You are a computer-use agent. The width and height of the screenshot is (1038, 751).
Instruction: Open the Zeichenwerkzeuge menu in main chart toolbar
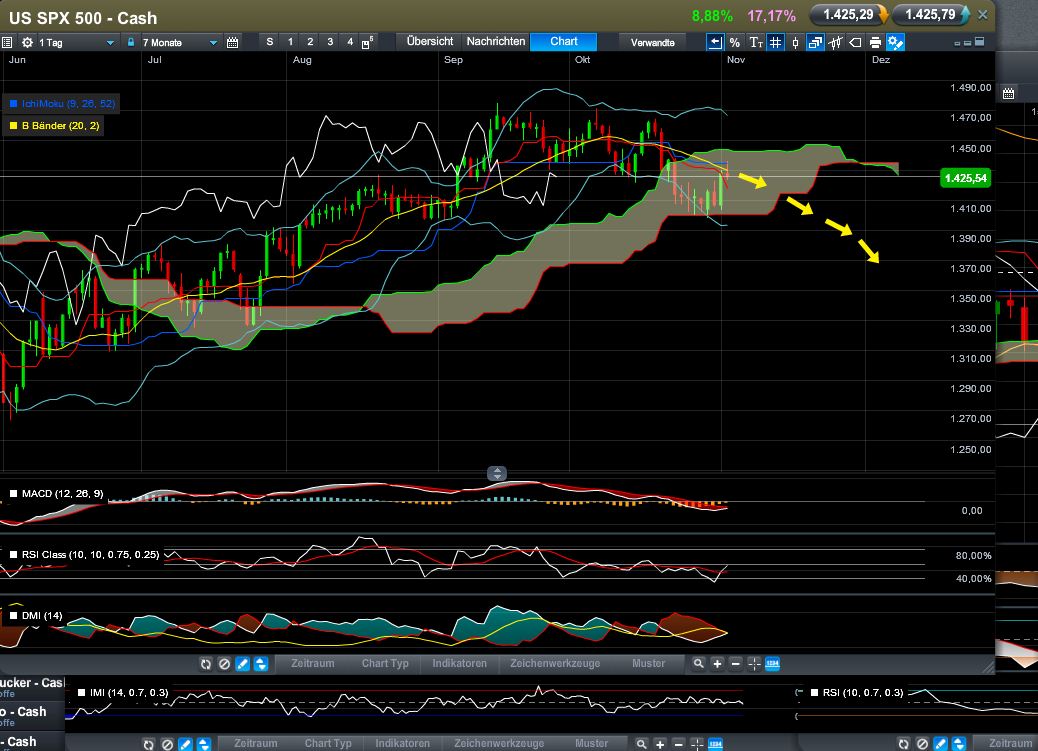(555, 664)
